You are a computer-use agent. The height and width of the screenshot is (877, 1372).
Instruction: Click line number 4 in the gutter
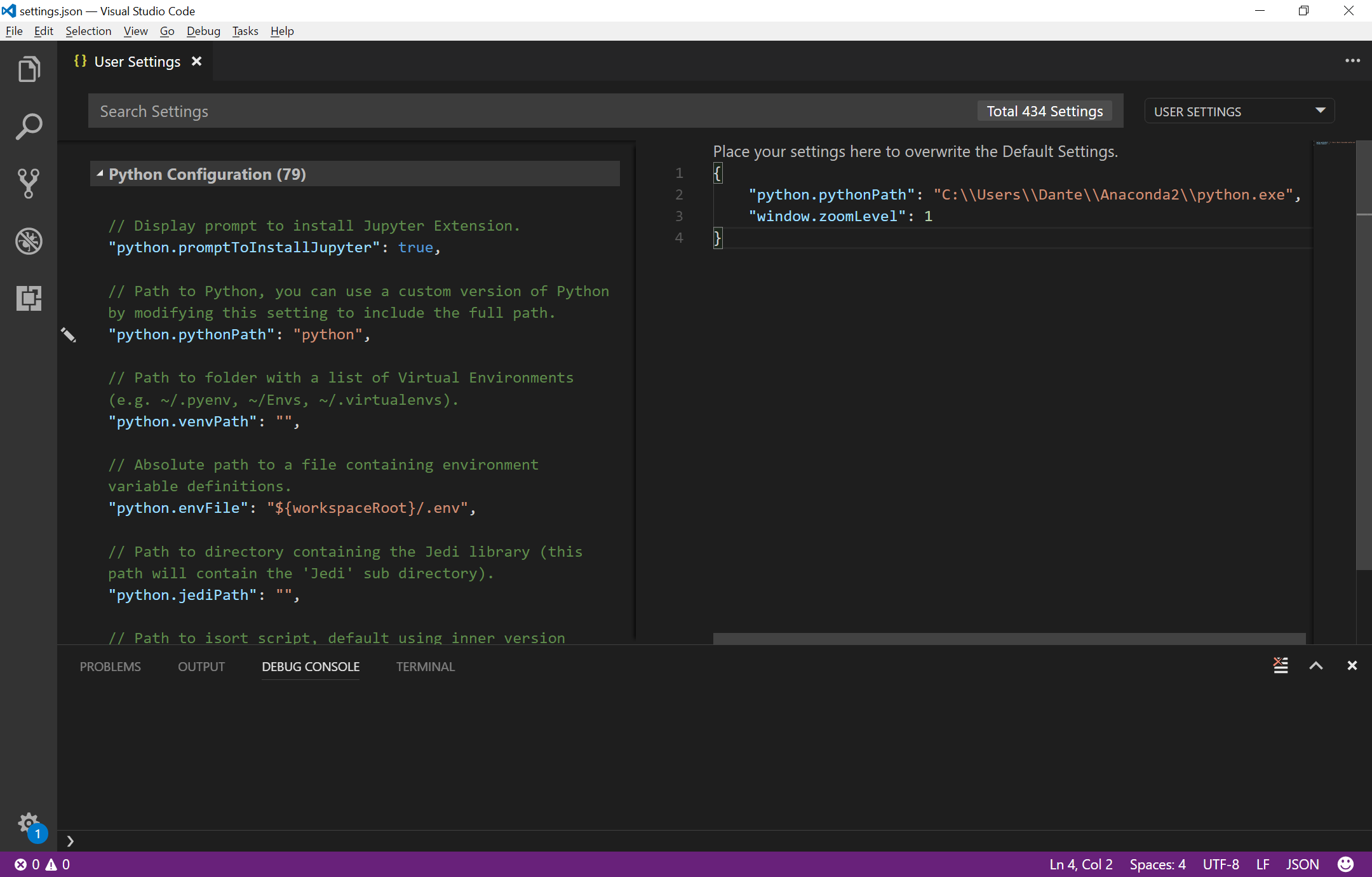click(x=679, y=238)
